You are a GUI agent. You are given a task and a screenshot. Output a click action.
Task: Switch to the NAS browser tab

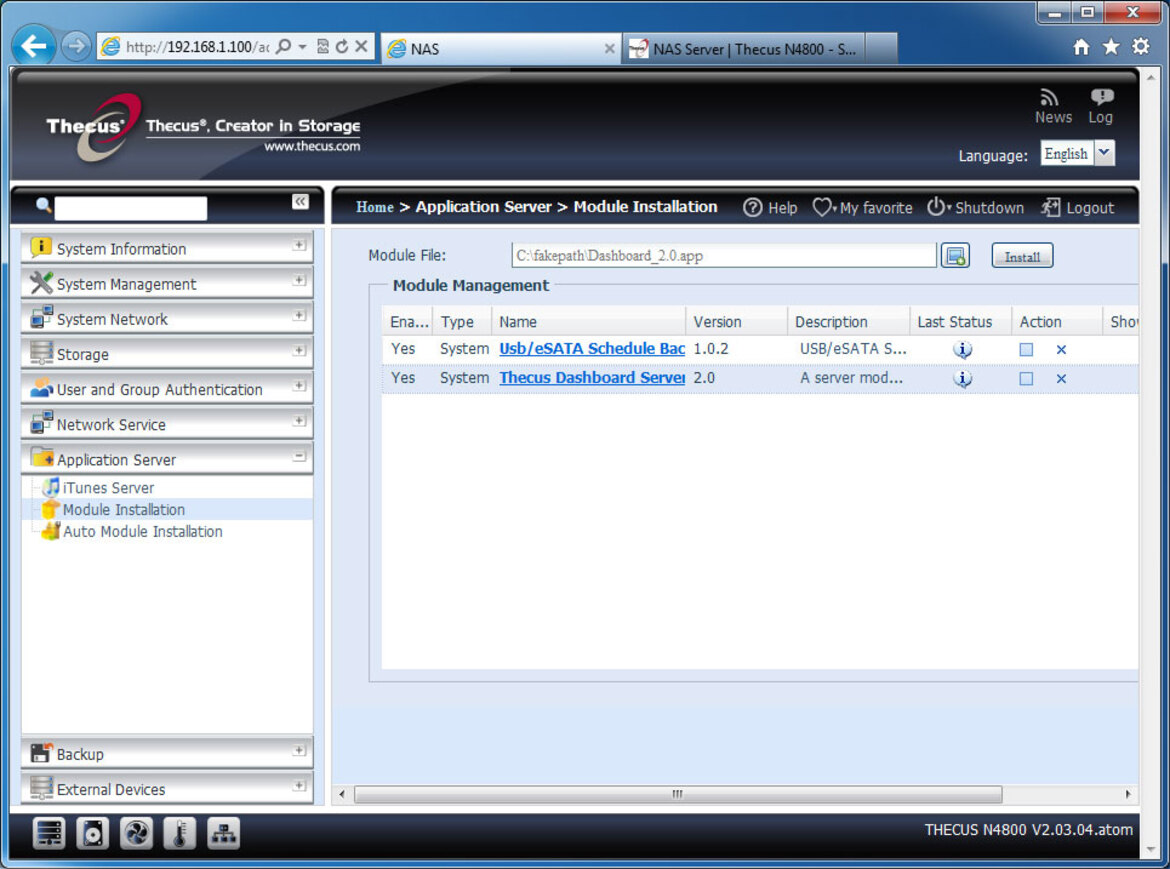pyautogui.click(x=500, y=48)
